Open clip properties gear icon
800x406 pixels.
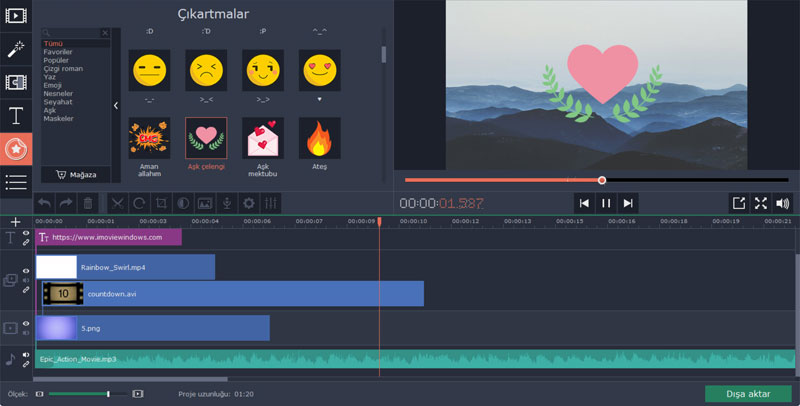[x=249, y=204]
